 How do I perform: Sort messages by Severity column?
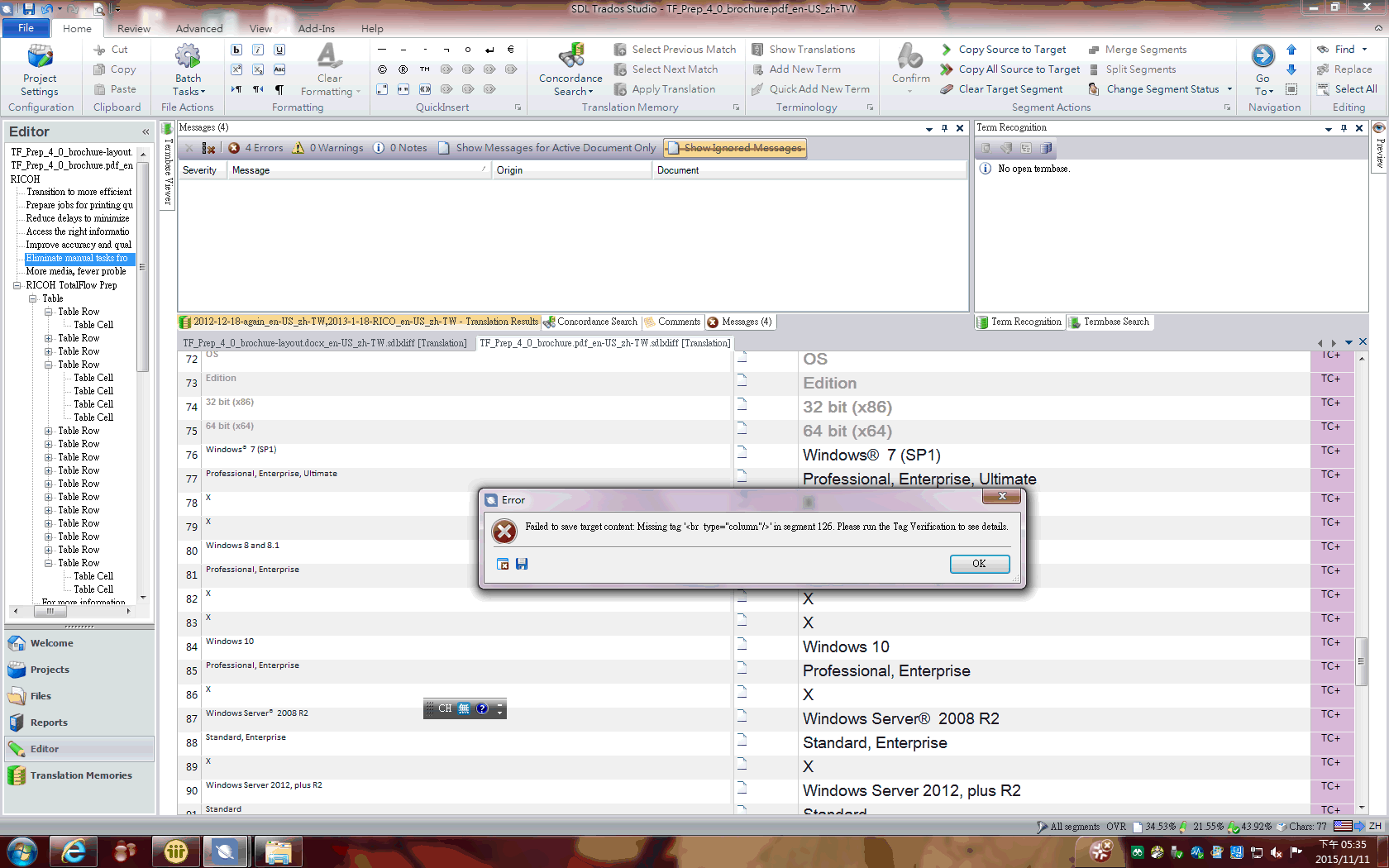202,170
